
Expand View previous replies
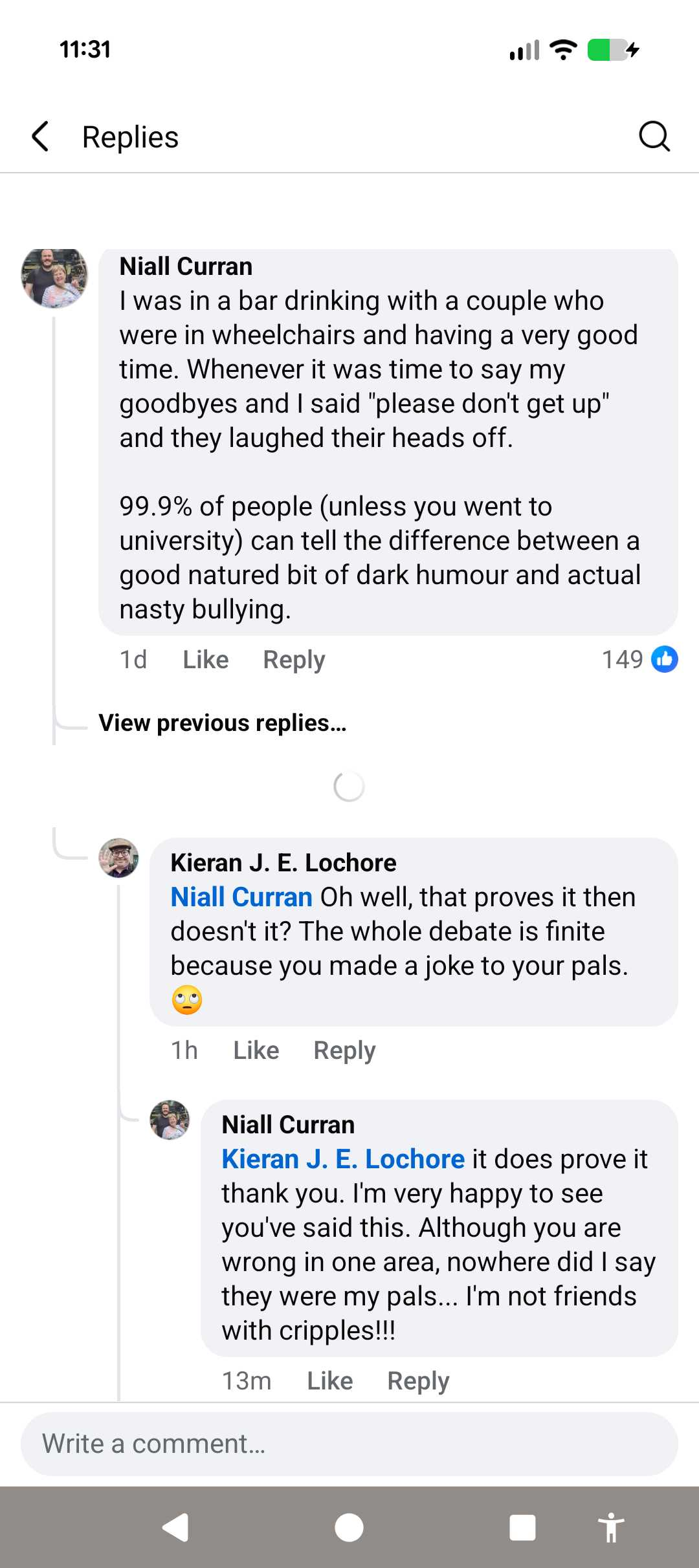(222, 723)
